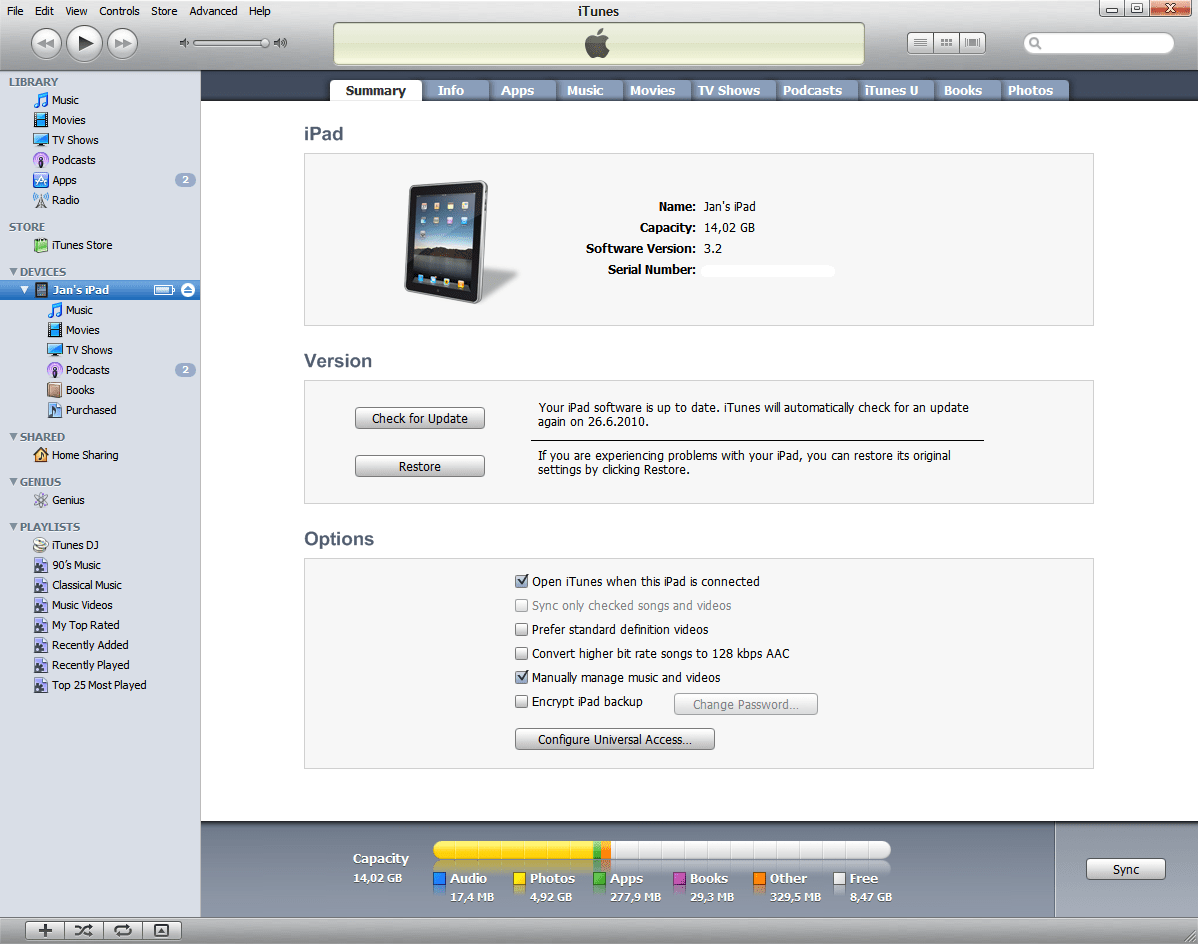Enable Encrypt iPad backup
Image resolution: width=1198 pixels, height=944 pixels.
coord(522,701)
